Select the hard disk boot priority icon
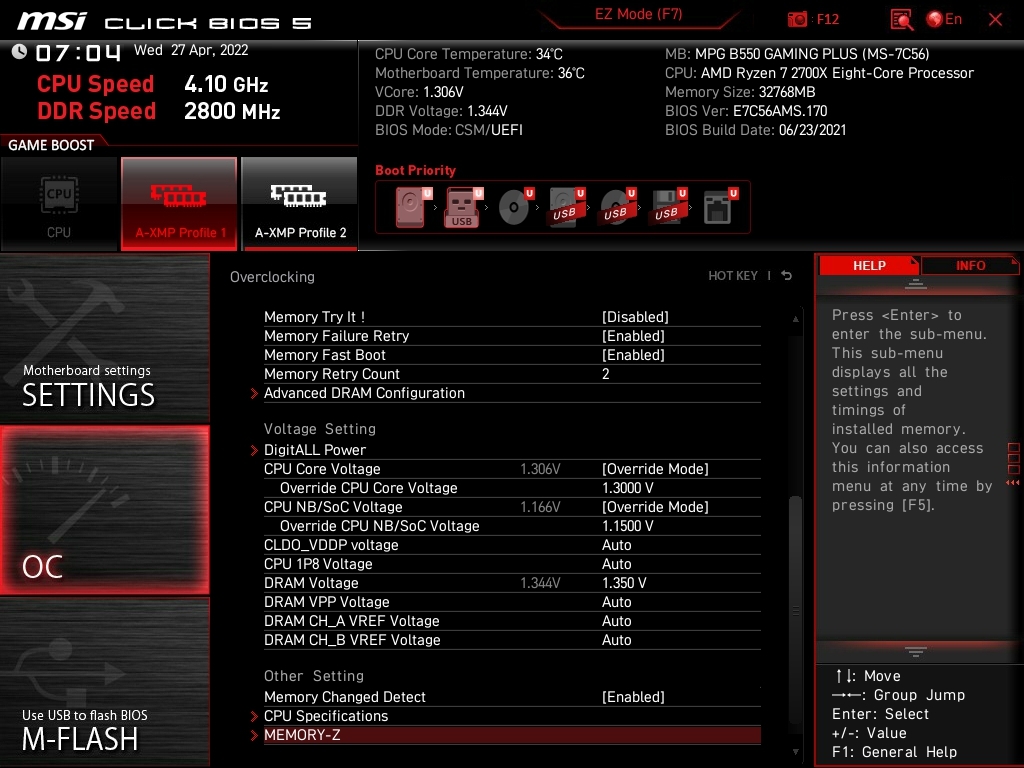Screen dimensions: 1024x768 click(410, 208)
